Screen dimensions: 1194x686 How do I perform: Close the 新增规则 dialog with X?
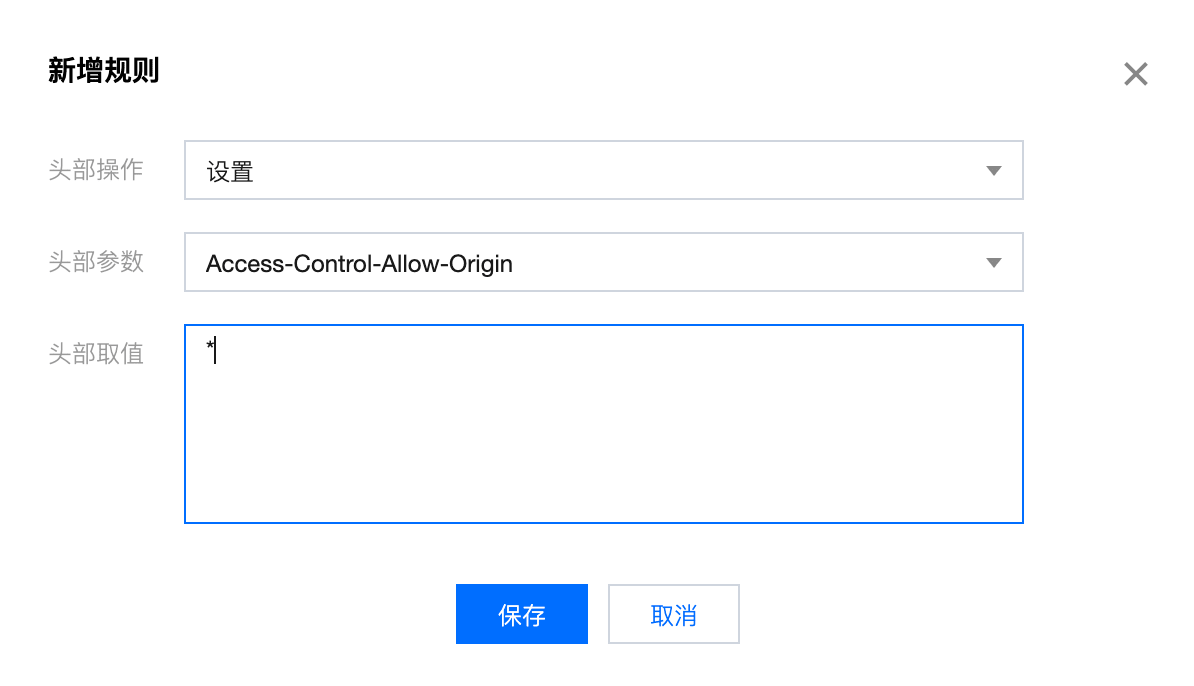click(x=1135, y=74)
